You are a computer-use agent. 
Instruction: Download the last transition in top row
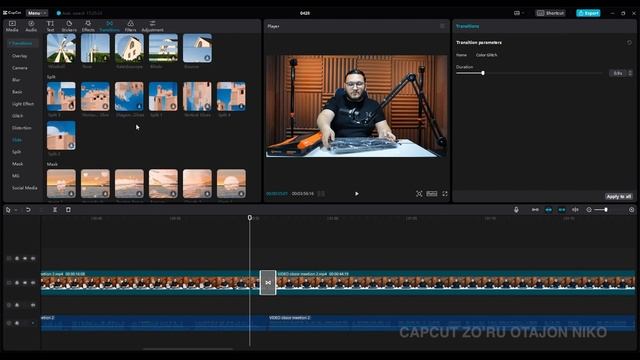click(207, 58)
